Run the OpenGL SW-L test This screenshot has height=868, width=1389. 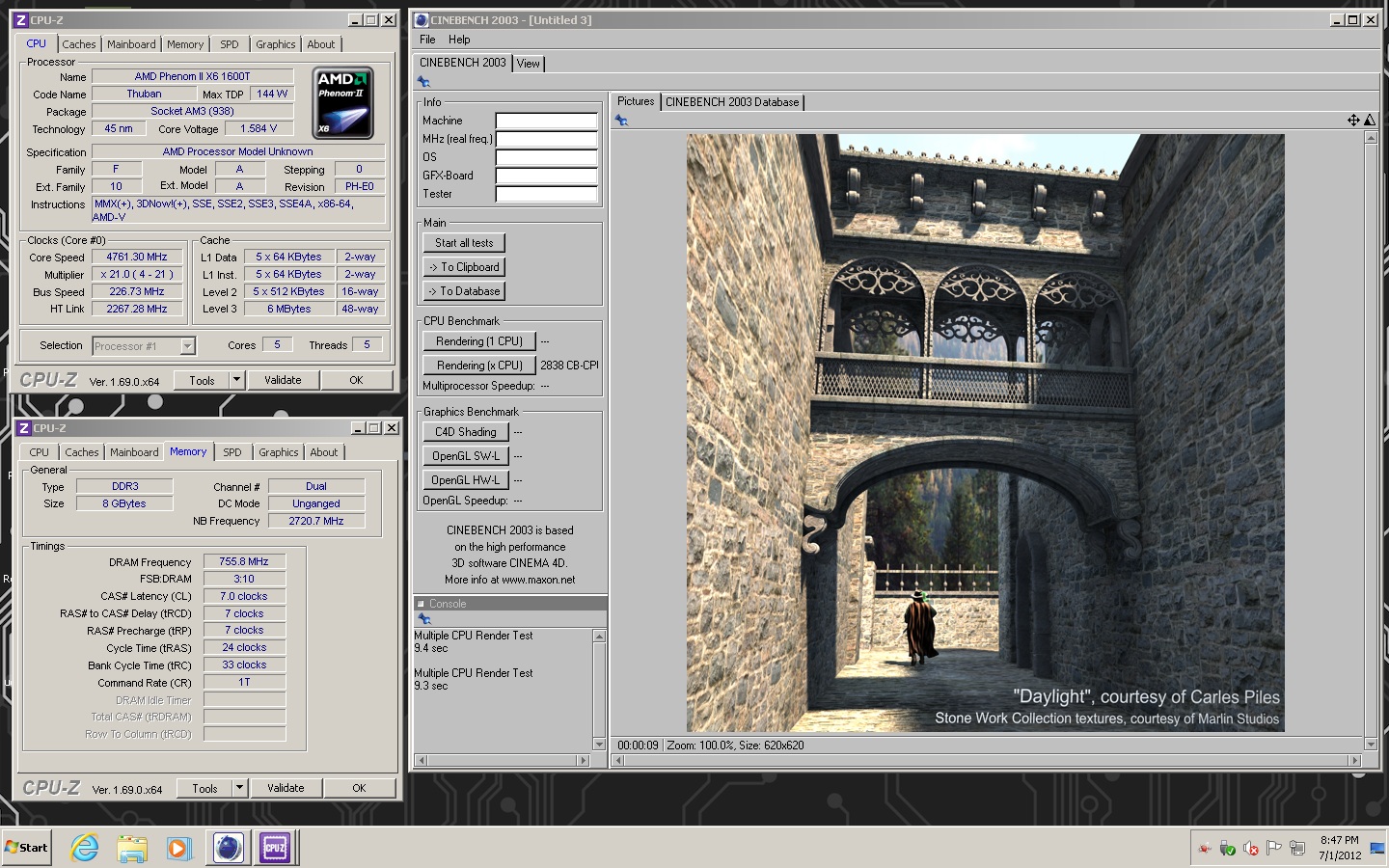coord(465,456)
